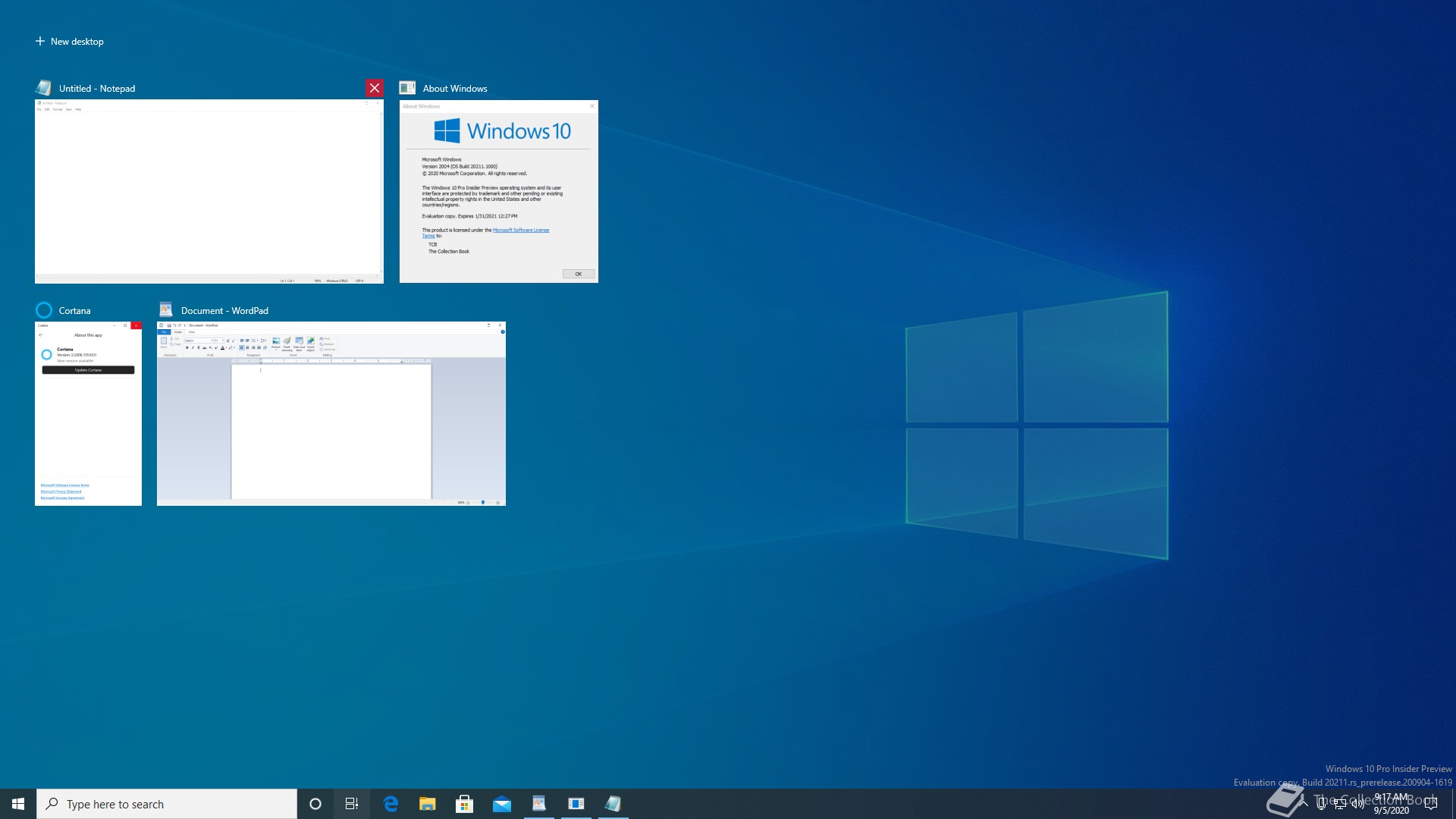
Task: Switch to the Cortana window thumbnail
Action: [88, 413]
